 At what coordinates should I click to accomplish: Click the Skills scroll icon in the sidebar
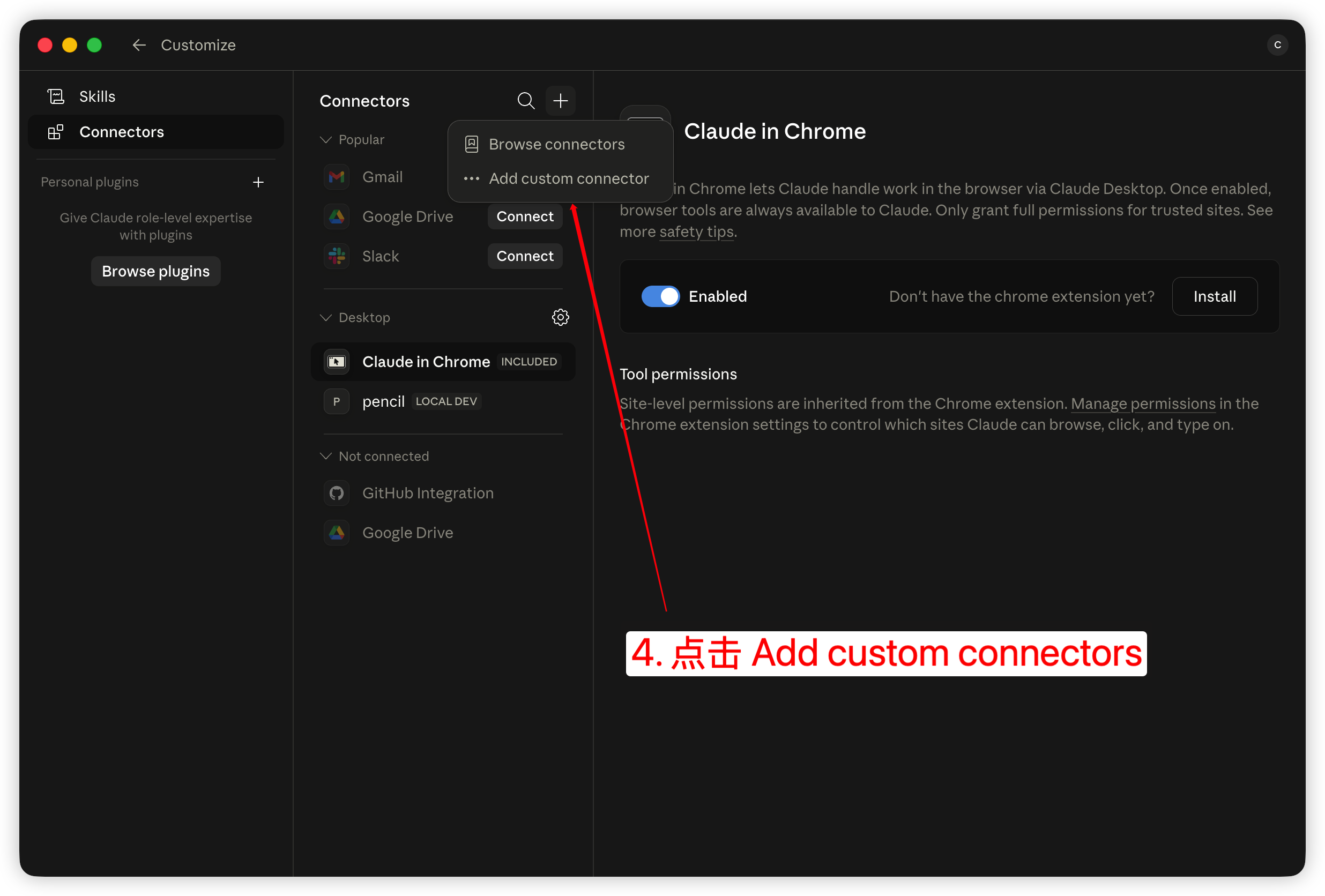coord(56,96)
